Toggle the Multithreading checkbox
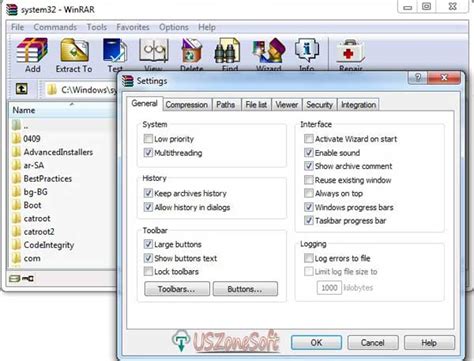The height and width of the screenshot is (361, 474). coord(148,153)
